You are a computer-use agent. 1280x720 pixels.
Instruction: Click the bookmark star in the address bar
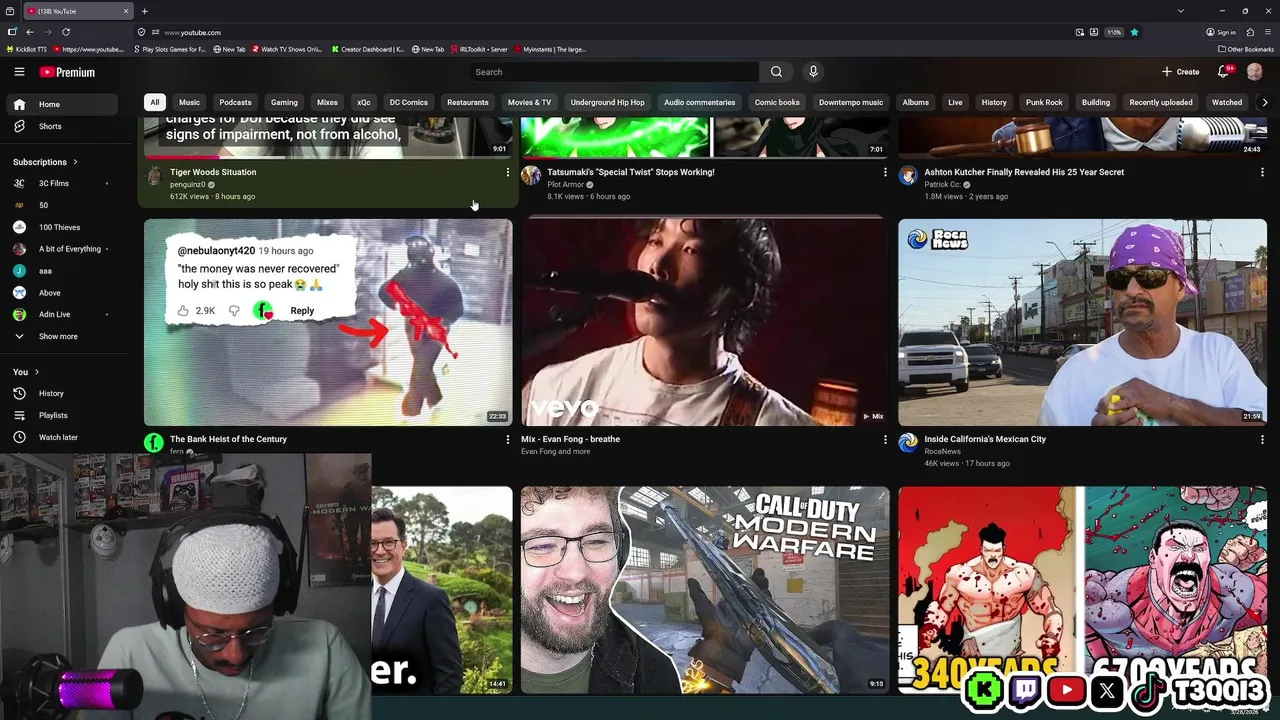pos(1134,32)
